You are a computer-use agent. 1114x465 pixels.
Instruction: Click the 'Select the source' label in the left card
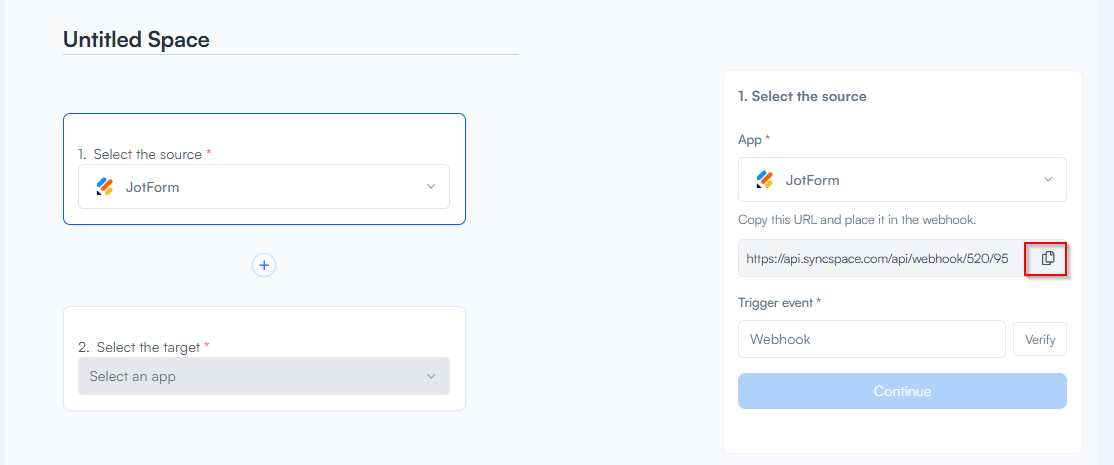(147, 154)
